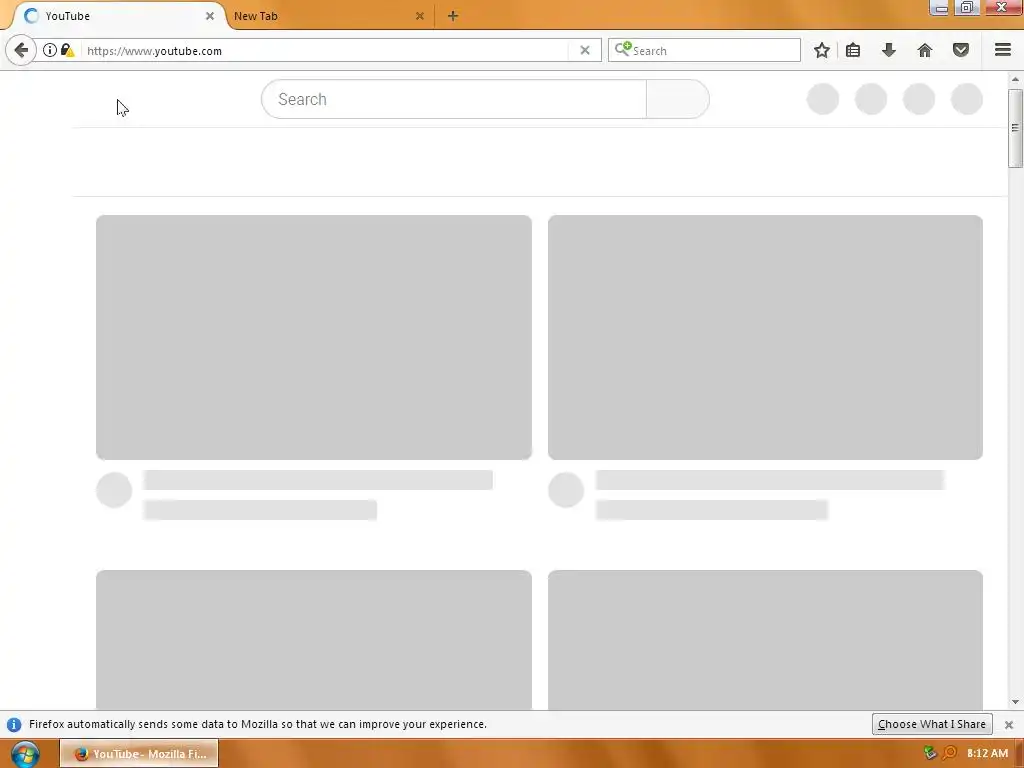Click the page vertical scrollbar thumb

(1015, 128)
